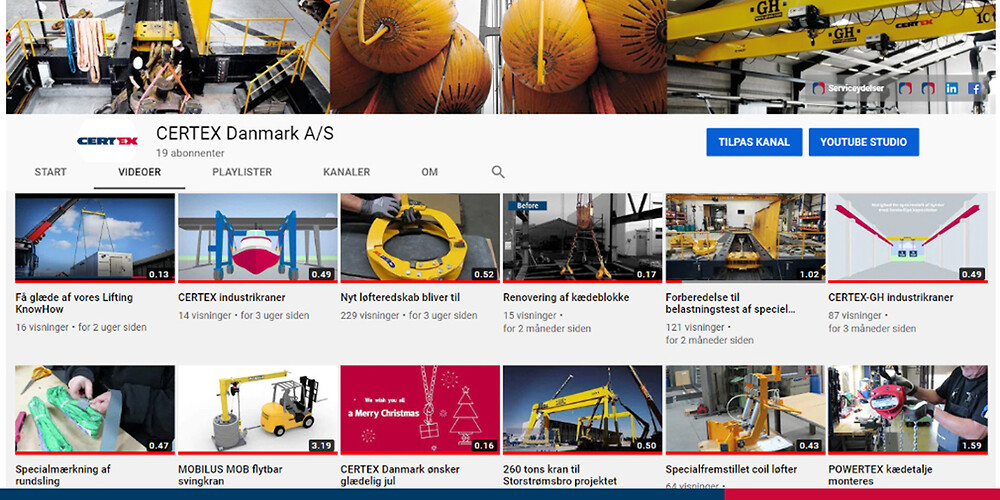Go to the KANALER tab
This screenshot has height=500, width=1000.
346,172
